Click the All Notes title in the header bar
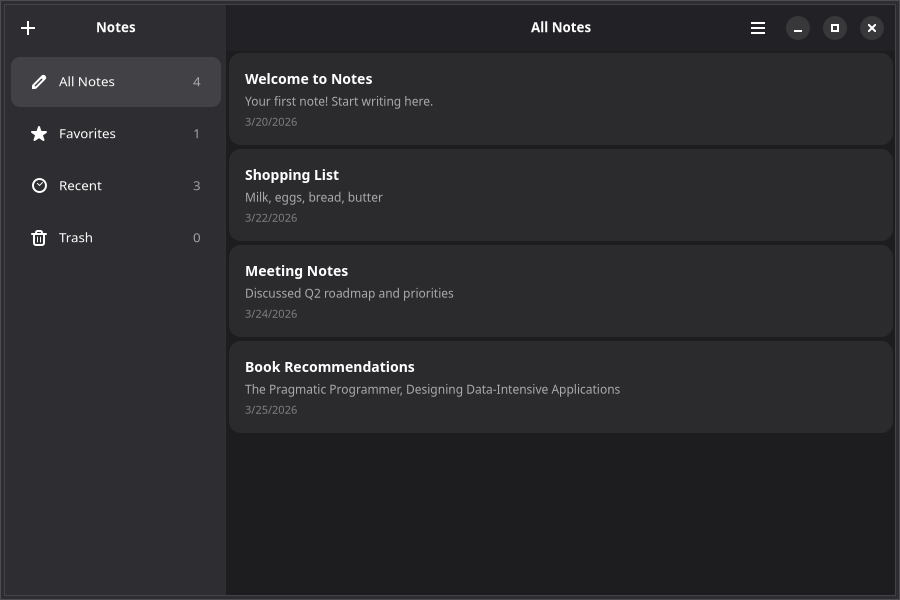This screenshot has height=600, width=900. point(560,28)
